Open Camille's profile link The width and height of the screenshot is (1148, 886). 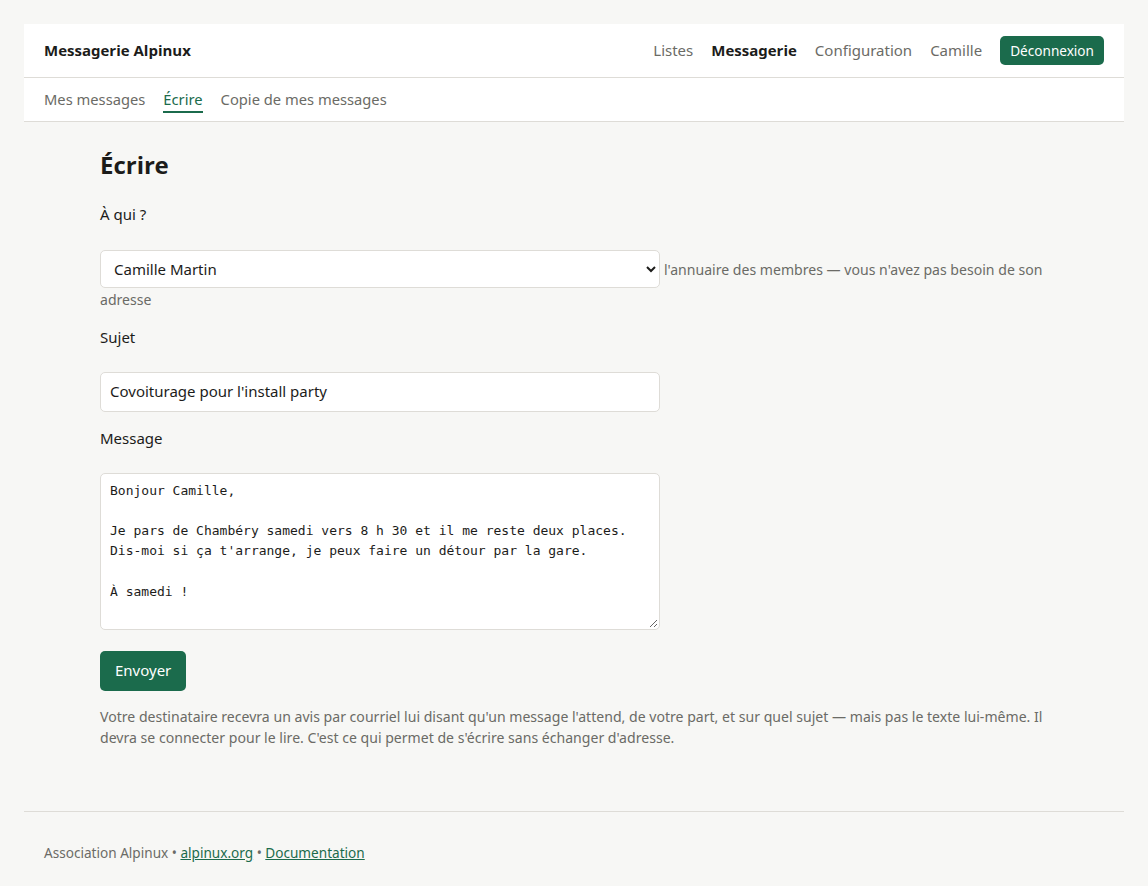point(955,51)
